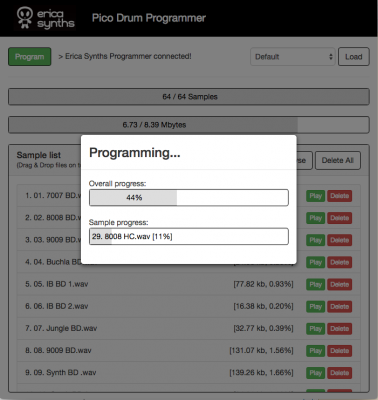Viewport: 378px width, 400px height.
Task: Delete sample 07. Jungle BD.wav
Action: click(x=339, y=329)
